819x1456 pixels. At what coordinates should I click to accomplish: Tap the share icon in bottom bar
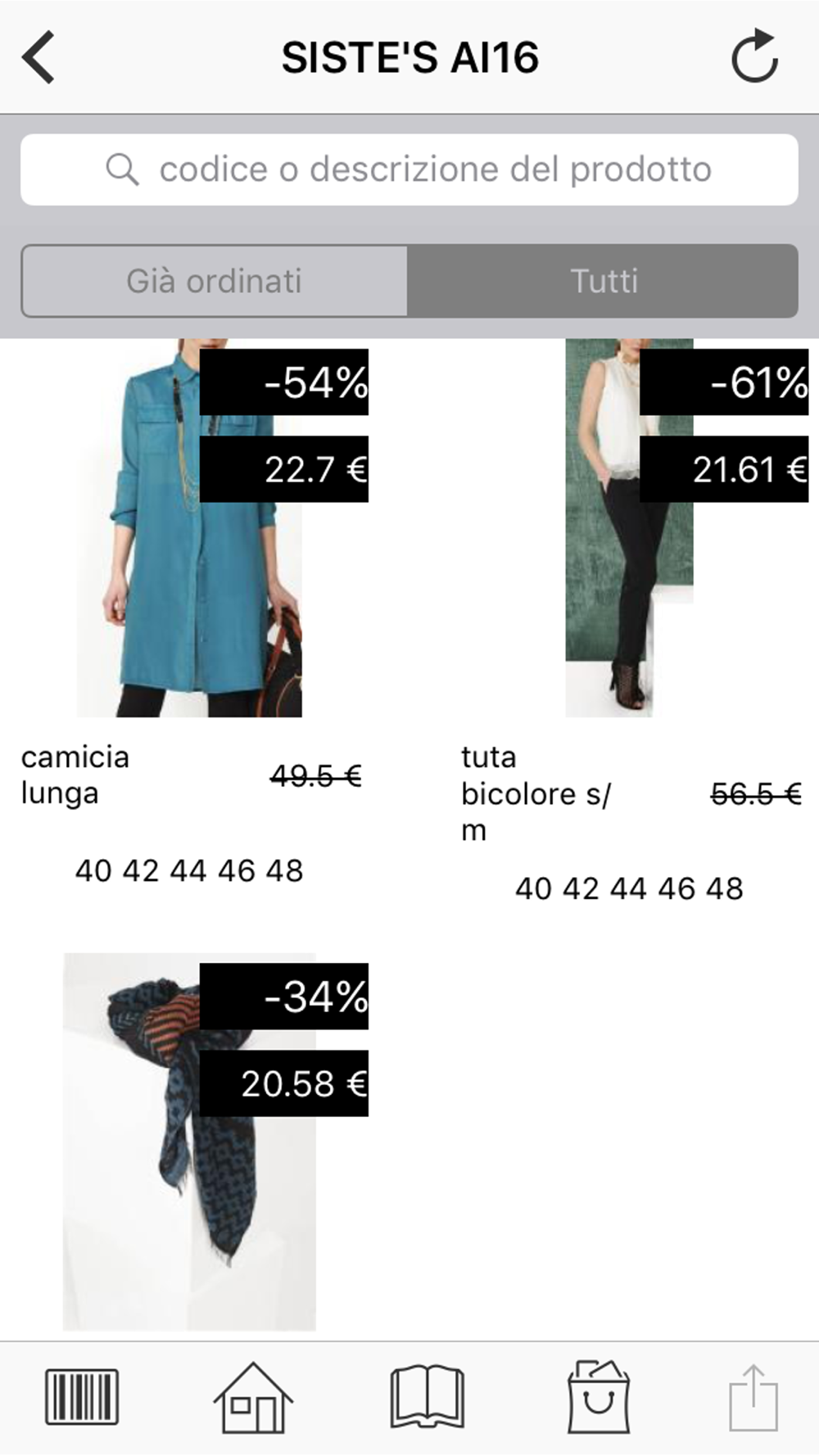753,1397
